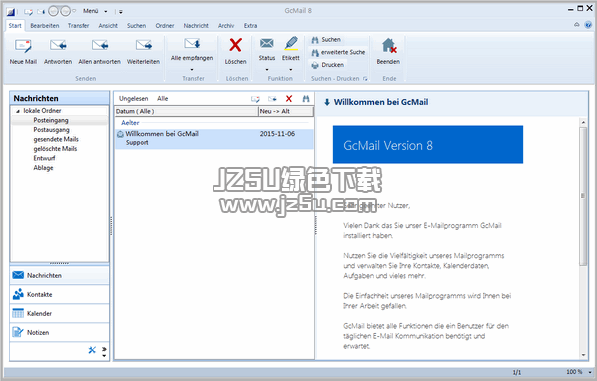
Task: Select the Entwurf folder
Action: (44, 158)
